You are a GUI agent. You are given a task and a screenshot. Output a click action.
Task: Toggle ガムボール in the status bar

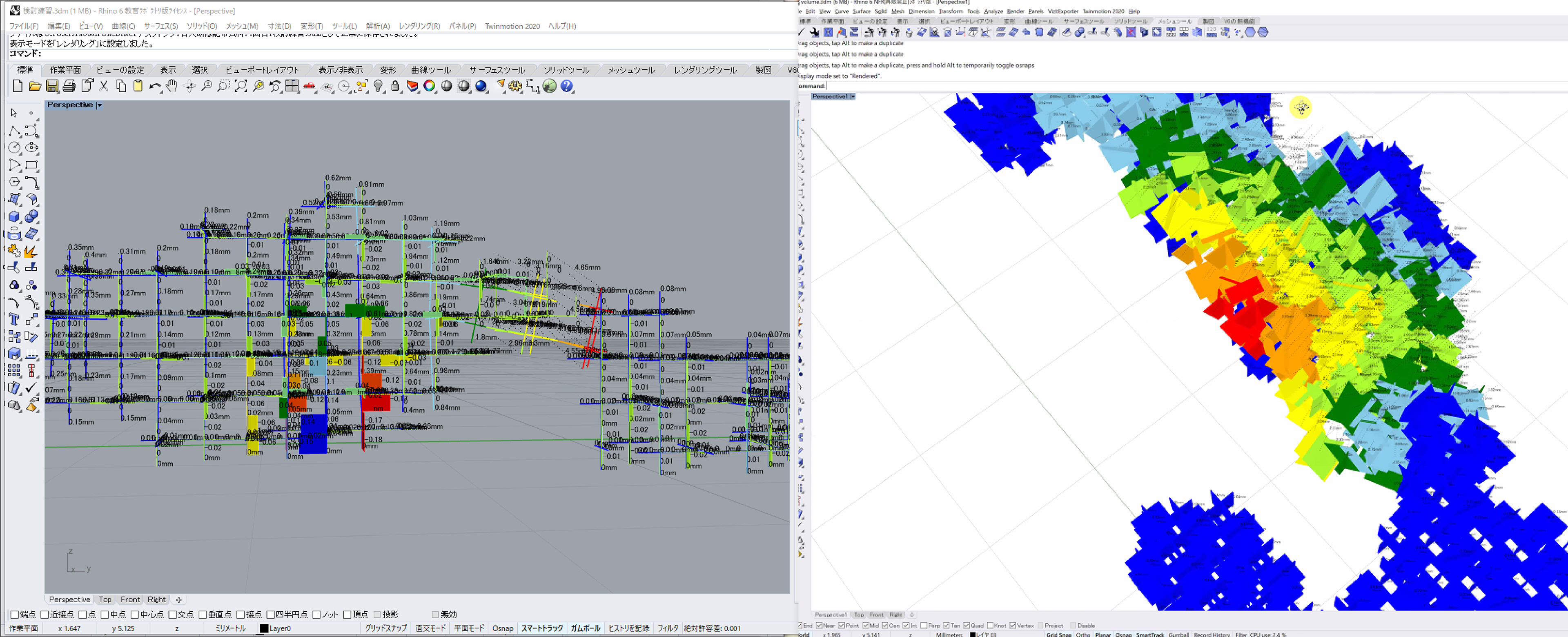coord(586,628)
